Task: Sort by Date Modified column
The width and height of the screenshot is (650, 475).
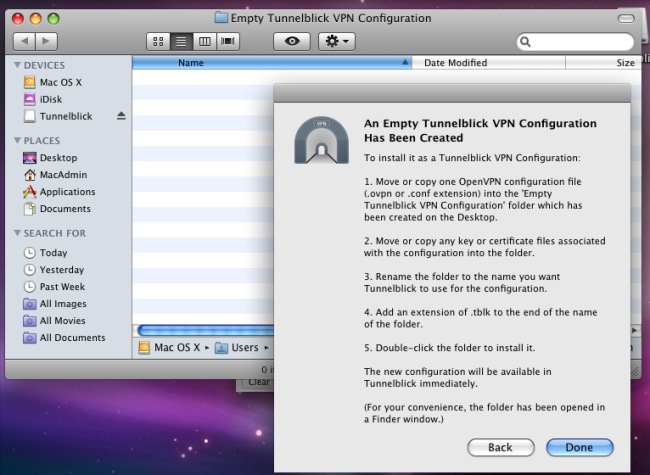Action: [455, 62]
